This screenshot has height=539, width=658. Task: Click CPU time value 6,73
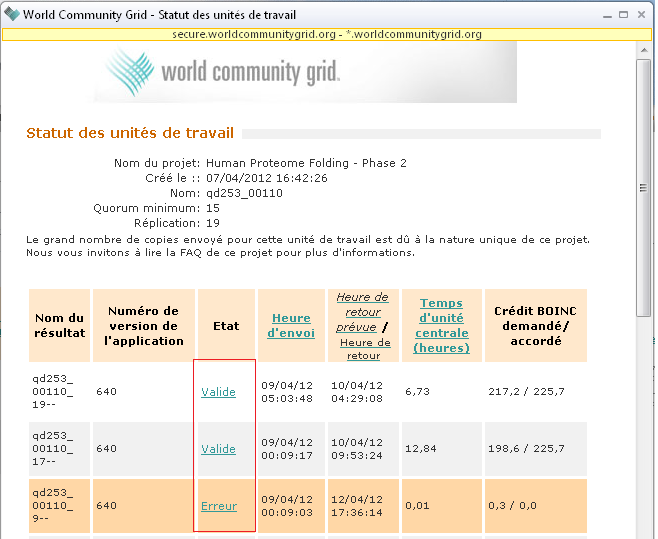pos(417,392)
